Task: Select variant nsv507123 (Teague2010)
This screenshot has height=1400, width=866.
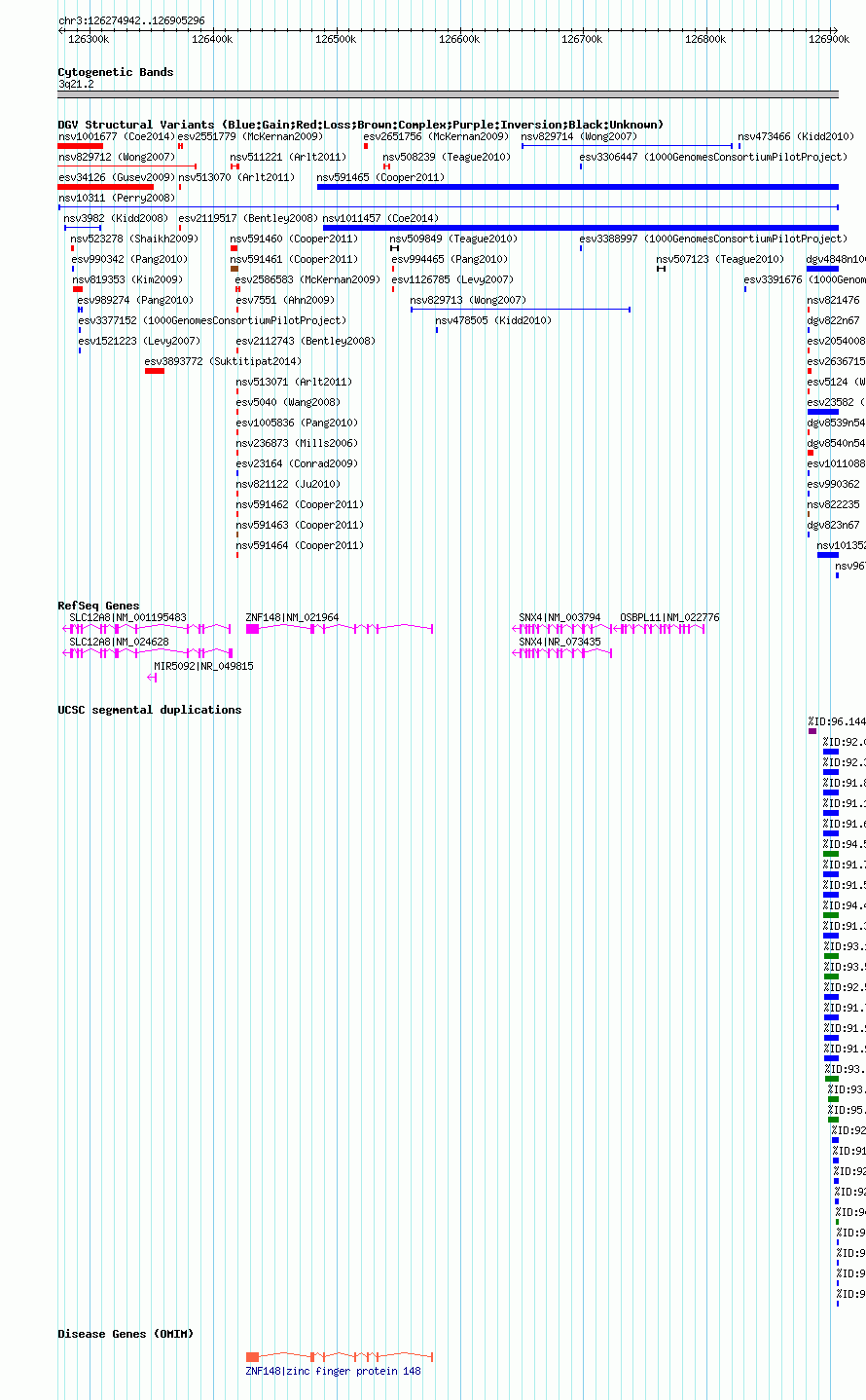Action: click(719, 259)
